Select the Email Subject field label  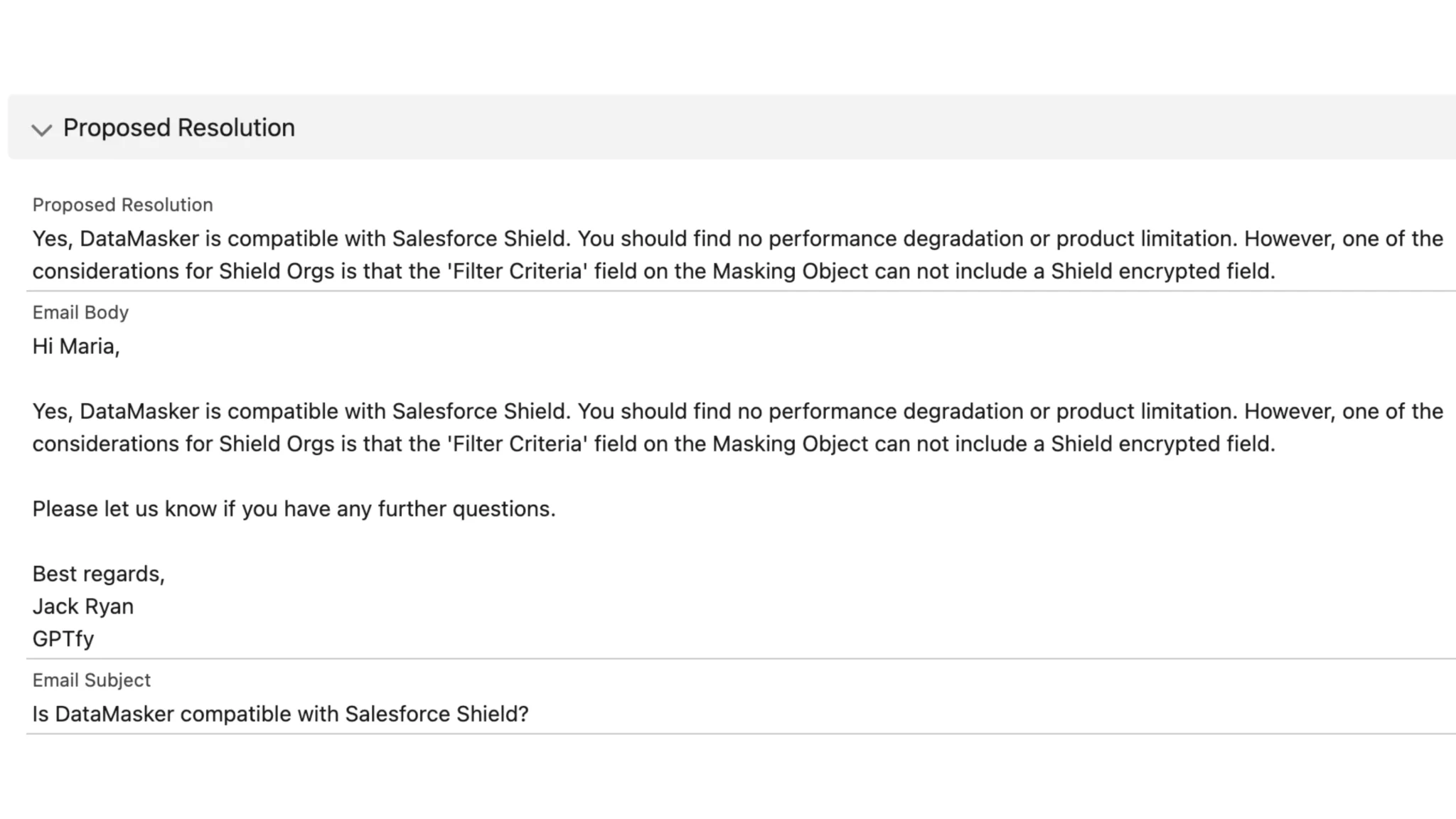pos(91,680)
